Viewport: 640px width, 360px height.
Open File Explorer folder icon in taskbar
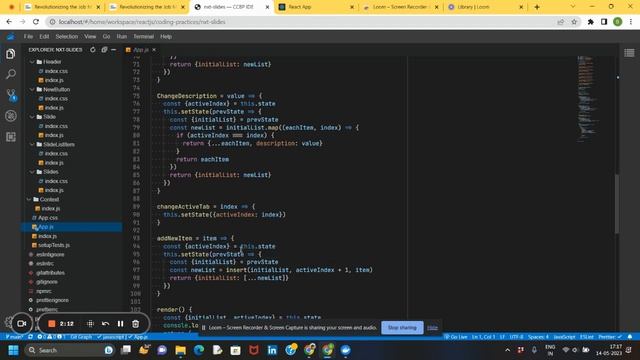(180, 350)
